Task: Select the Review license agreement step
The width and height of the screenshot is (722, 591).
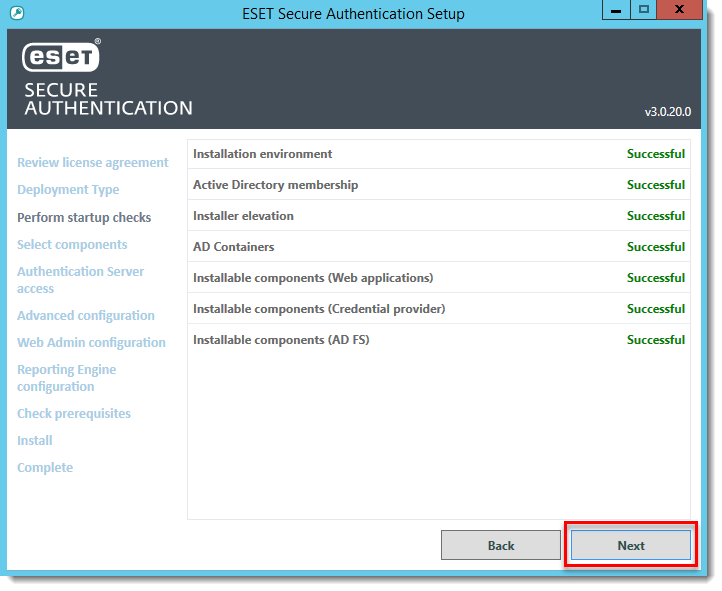Action: [x=93, y=162]
